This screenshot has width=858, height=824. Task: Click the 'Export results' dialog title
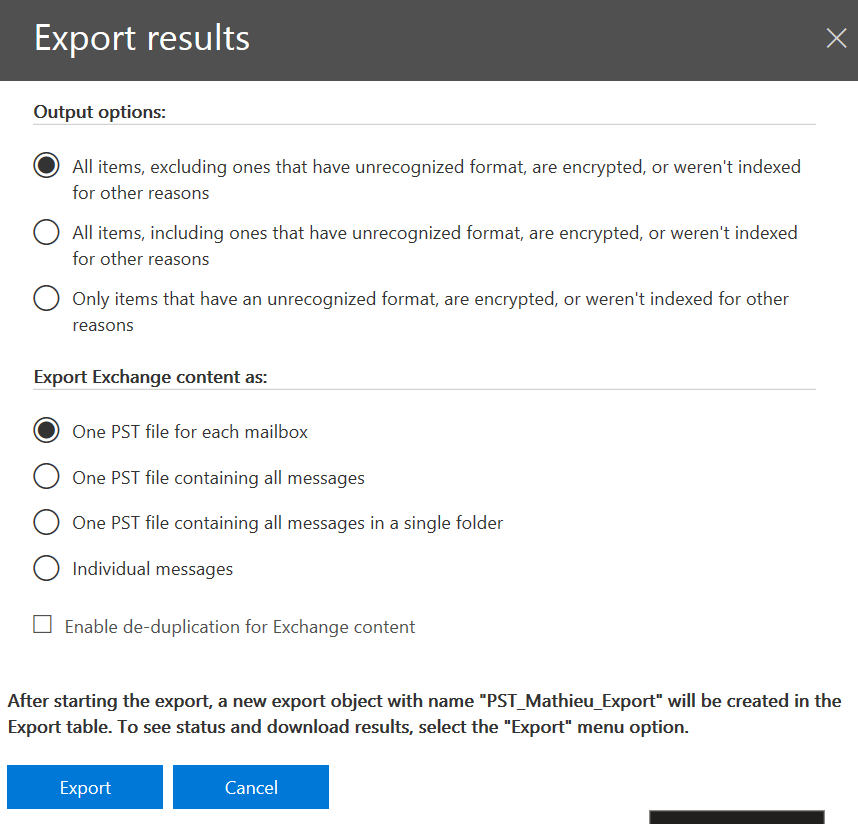142,38
